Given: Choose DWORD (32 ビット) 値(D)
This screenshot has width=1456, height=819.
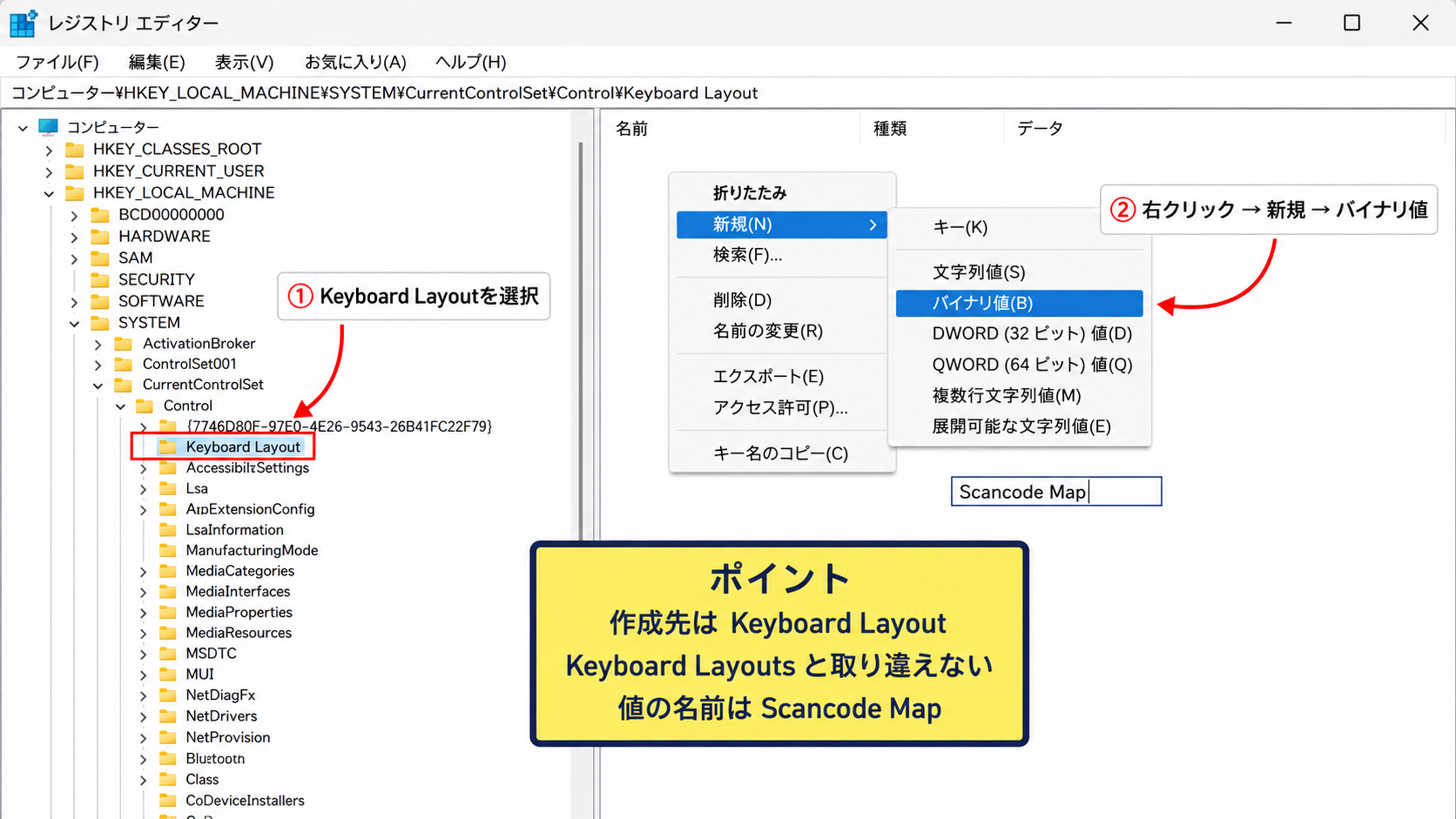Looking at the screenshot, I should click(x=1019, y=333).
